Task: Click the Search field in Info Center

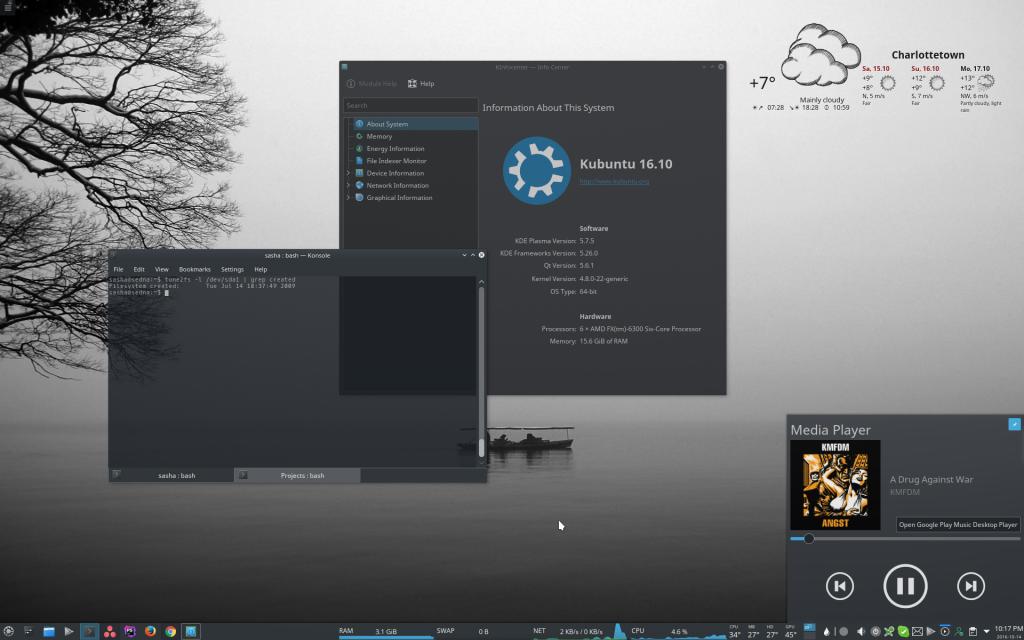Action: (x=410, y=105)
